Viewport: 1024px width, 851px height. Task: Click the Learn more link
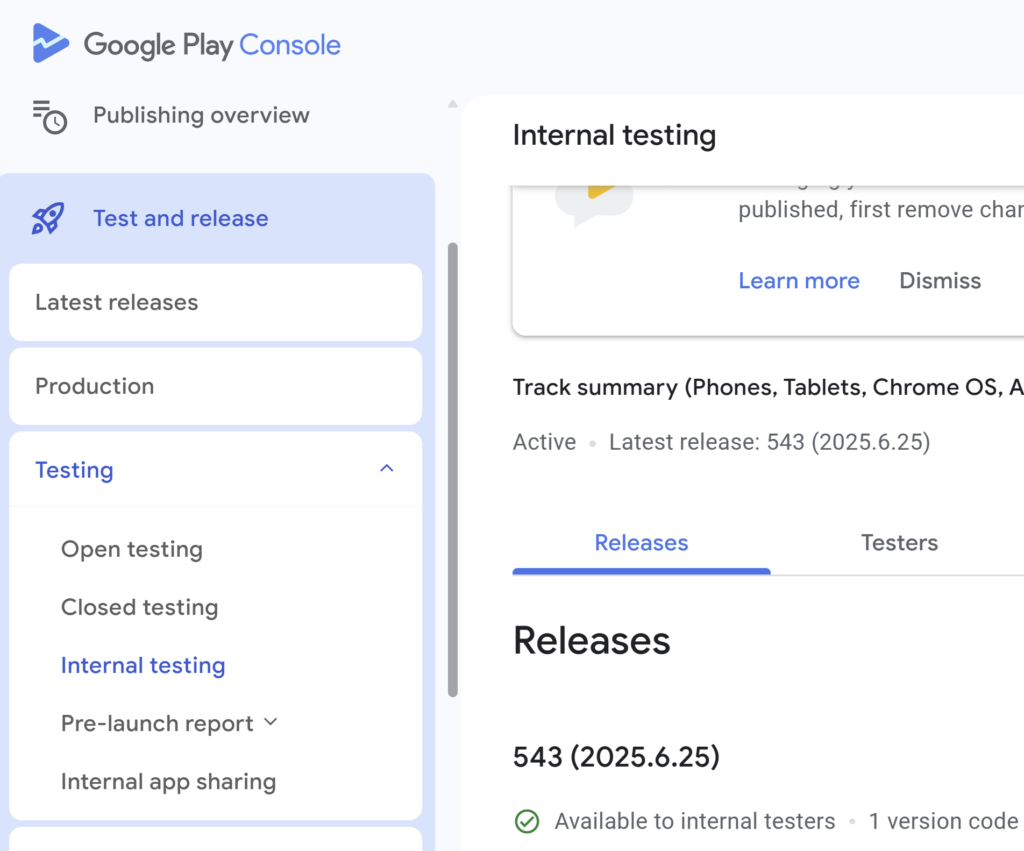tap(798, 281)
